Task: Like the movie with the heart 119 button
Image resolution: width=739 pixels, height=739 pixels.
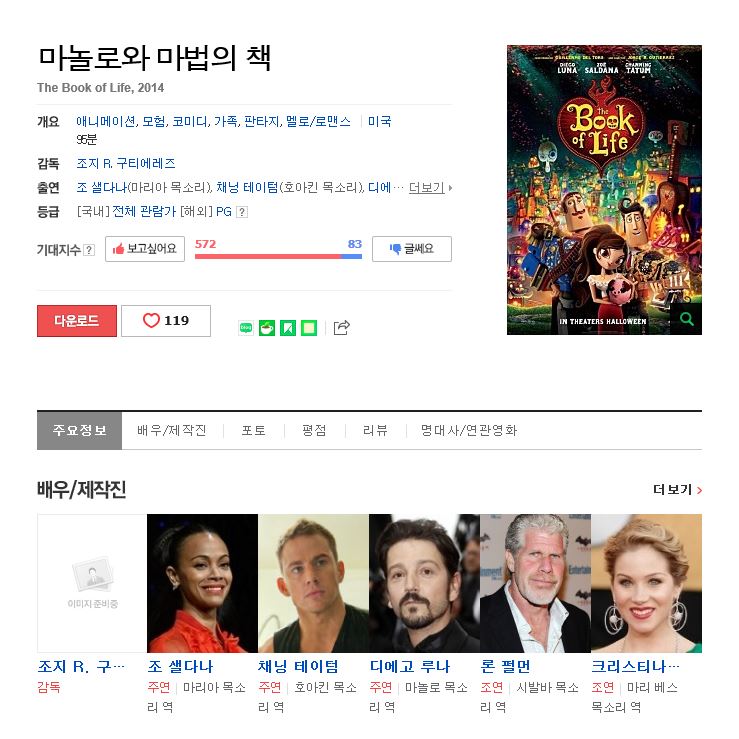Action: (x=166, y=321)
